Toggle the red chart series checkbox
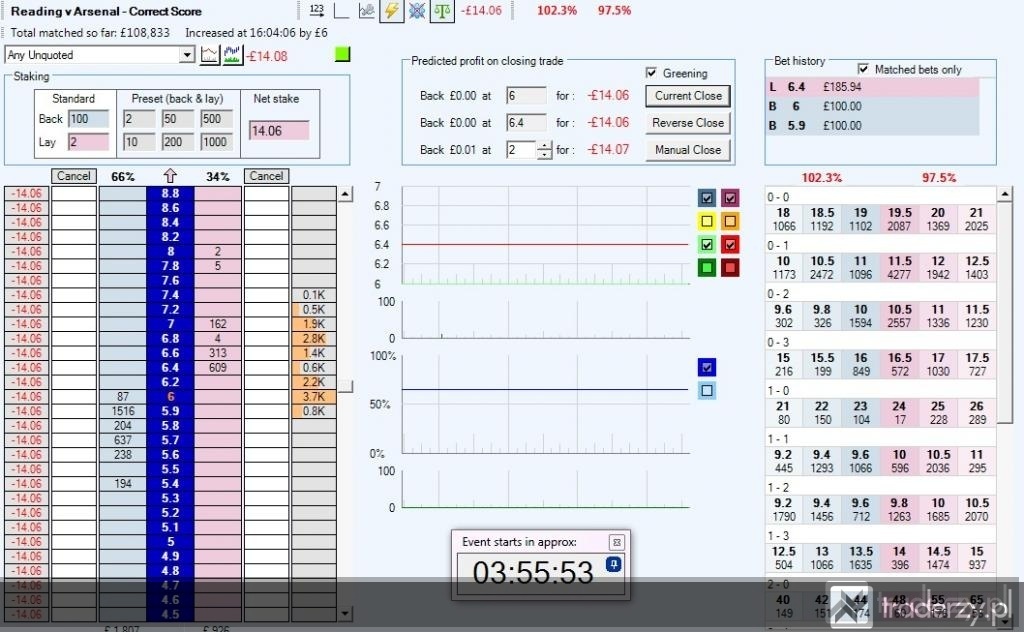Screen dimensions: 1024x632 (x=730, y=245)
